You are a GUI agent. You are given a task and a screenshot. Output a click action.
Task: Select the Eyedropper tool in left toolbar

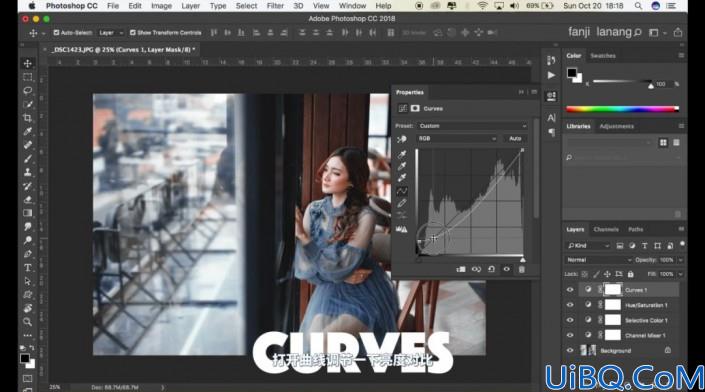pos(28,131)
